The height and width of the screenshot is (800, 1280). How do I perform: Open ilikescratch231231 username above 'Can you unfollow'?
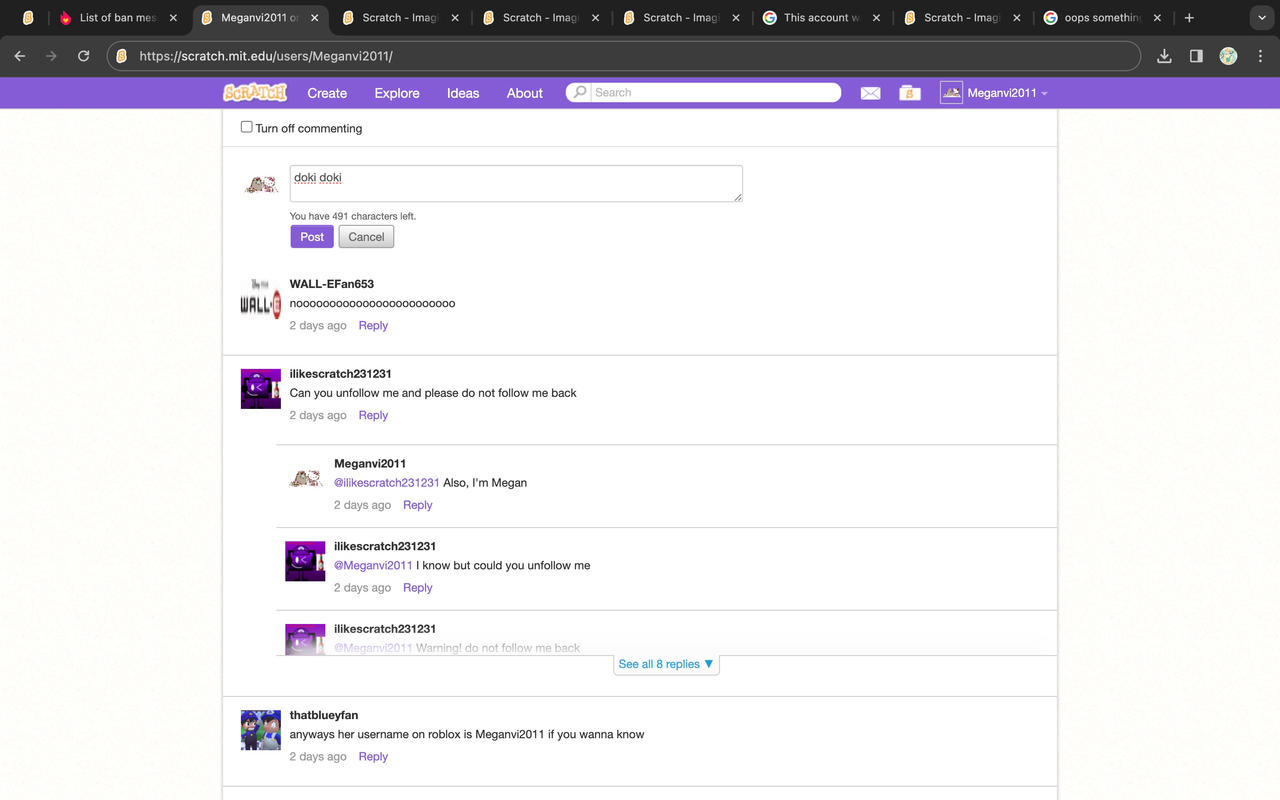(x=341, y=374)
